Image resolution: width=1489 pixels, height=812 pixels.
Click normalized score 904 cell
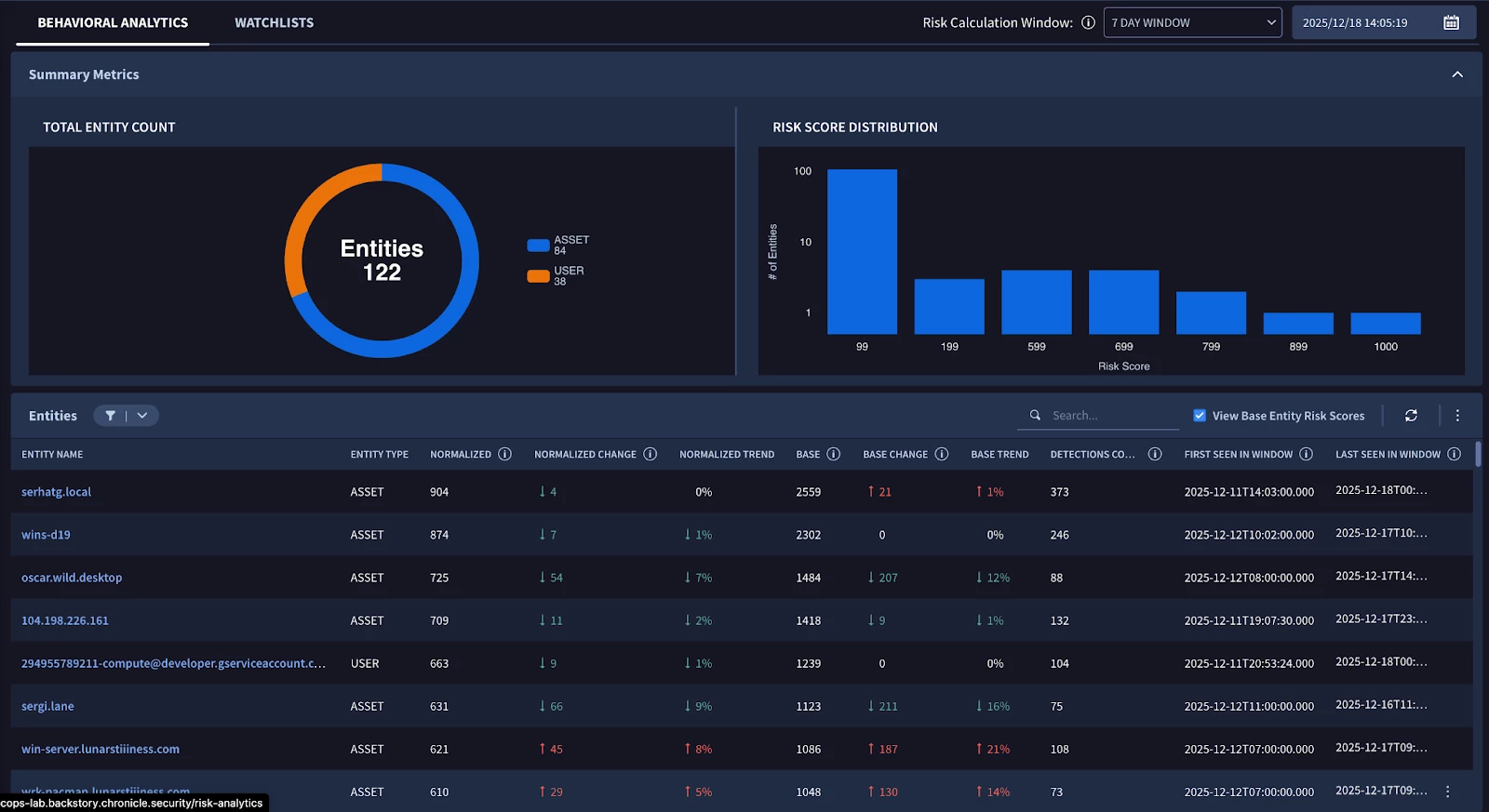(x=439, y=492)
